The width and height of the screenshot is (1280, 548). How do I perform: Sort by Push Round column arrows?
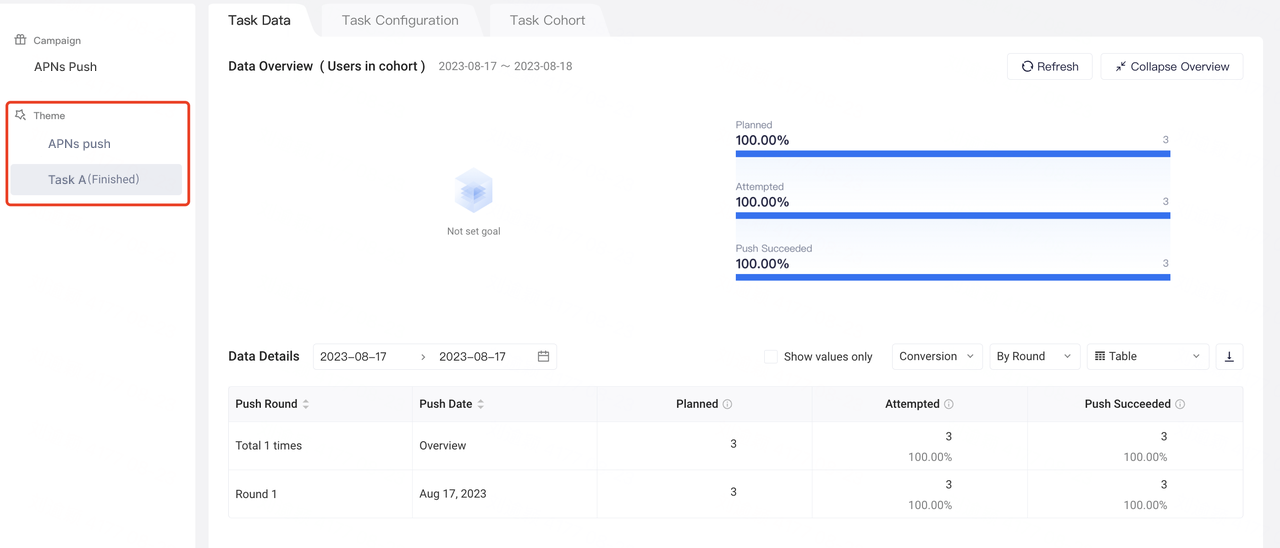coord(306,405)
